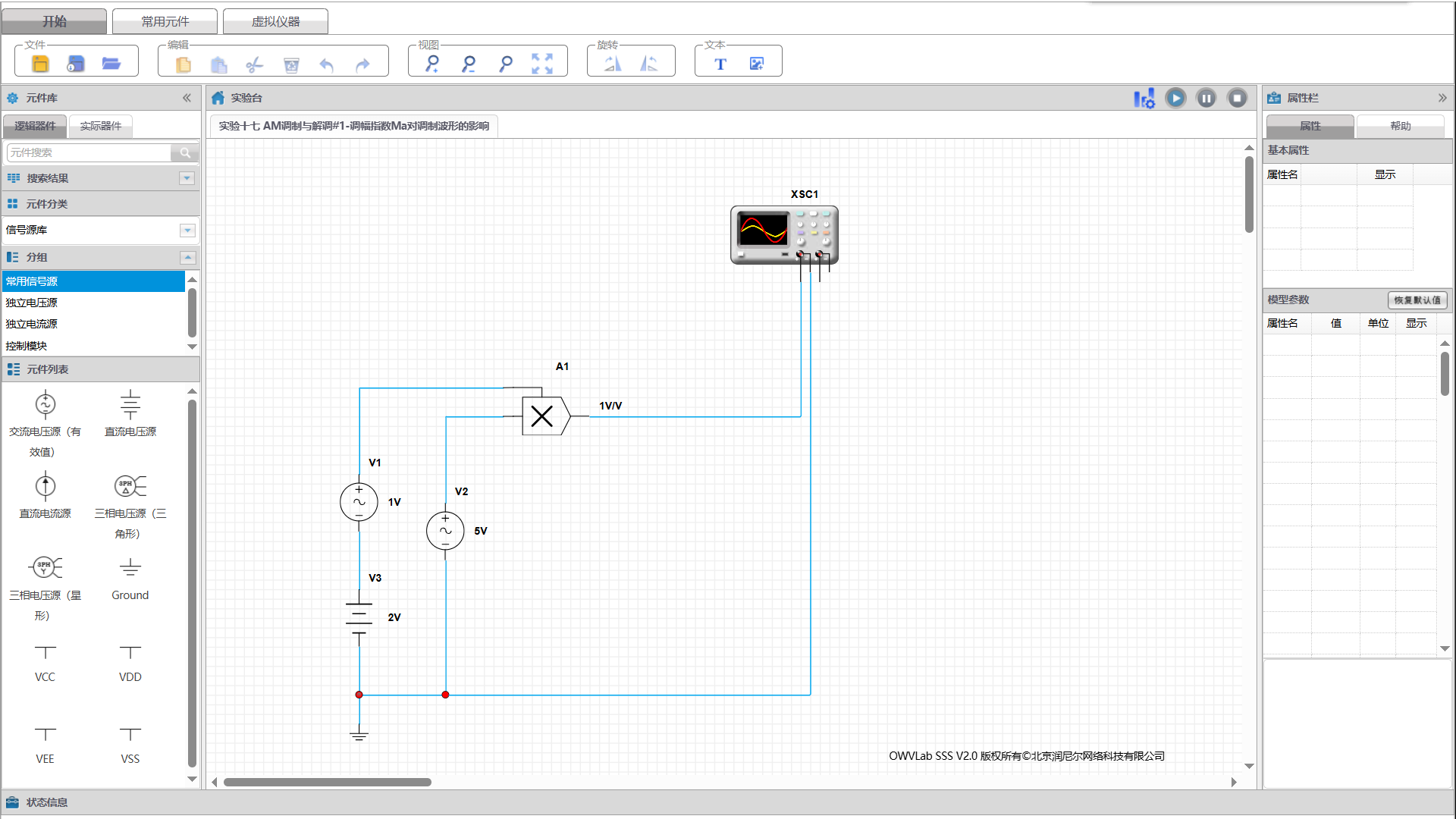Viewport: 1456px width, 819px height.
Task: Pick the VDD component
Action: [130, 663]
